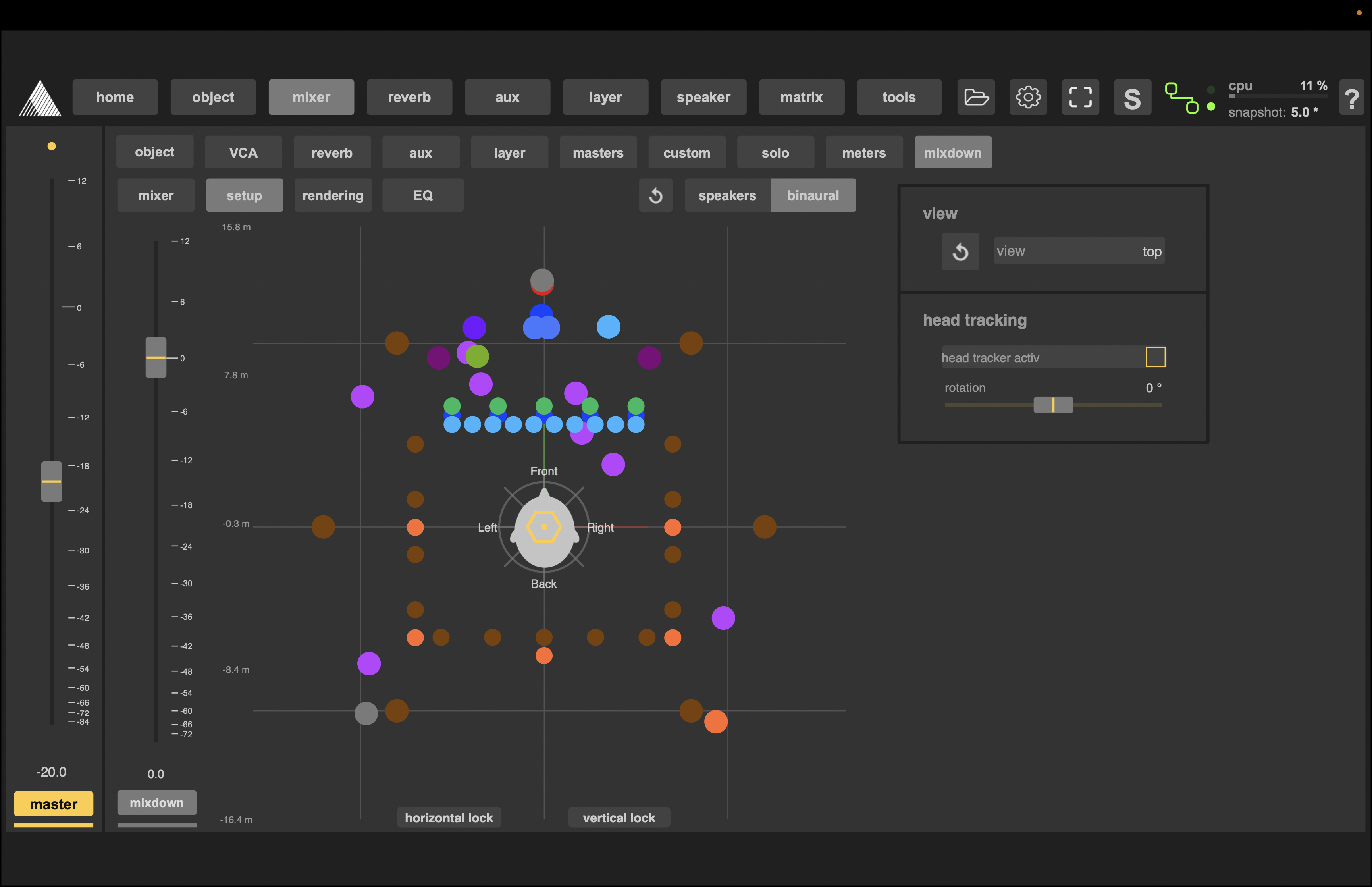Viewport: 1372px width, 887px height.
Task: Toggle the horizontal lock
Action: 449,817
